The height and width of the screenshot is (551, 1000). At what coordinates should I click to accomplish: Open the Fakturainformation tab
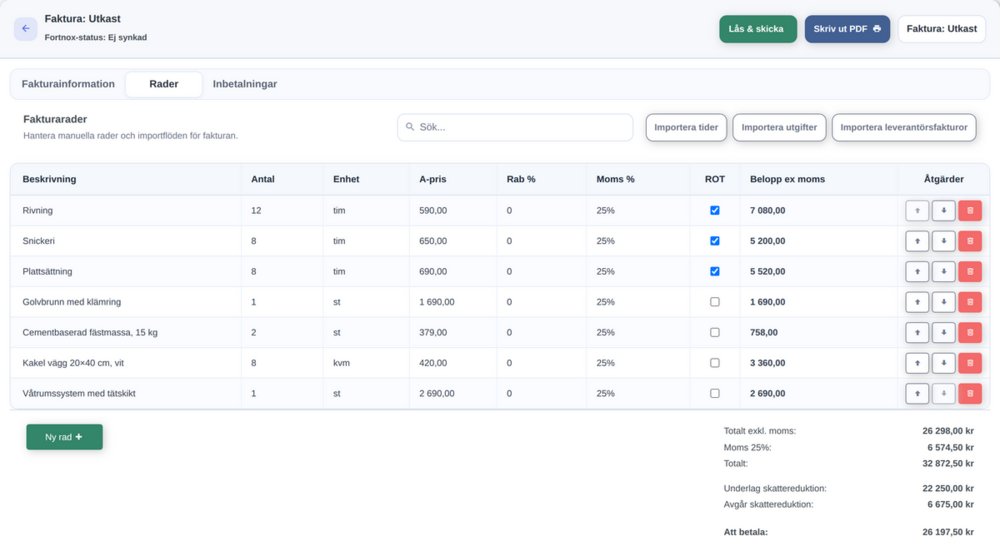tap(68, 84)
